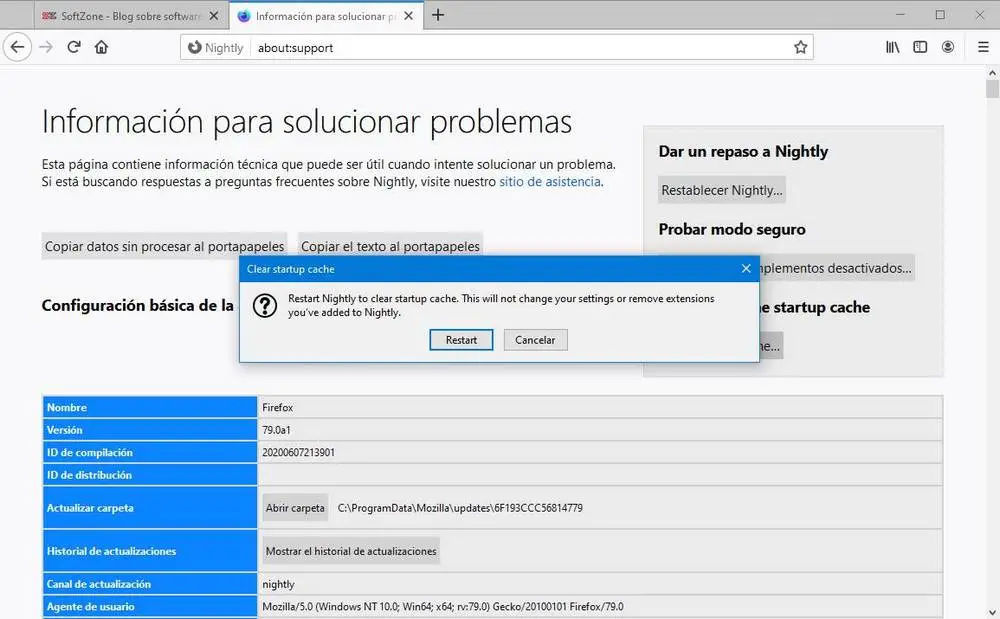
Task: Click the Nightly identity icon in address bar
Action: [x=216, y=48]
